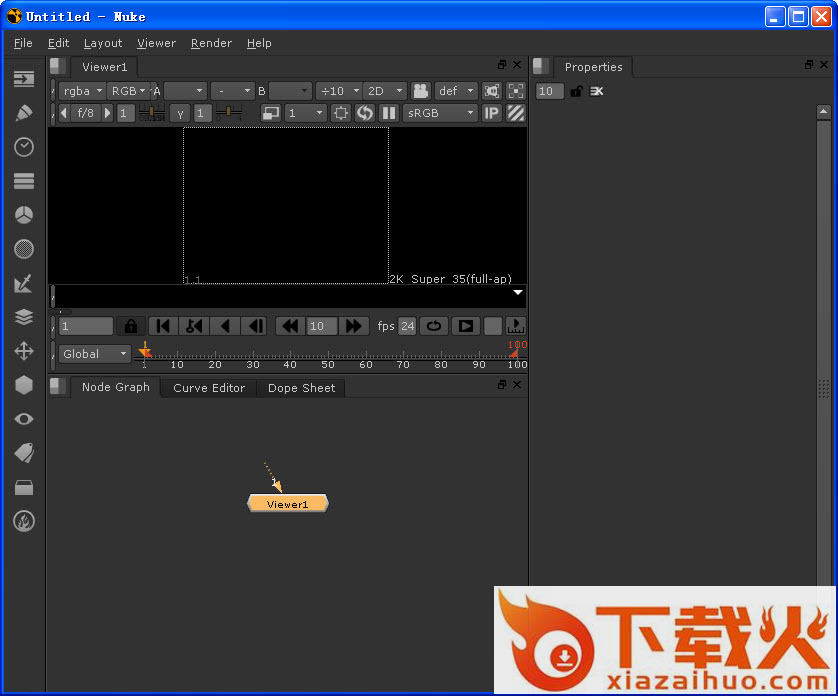Image resolution: width=838 pixels, height=696 pixels.
Task: Click the gain slider in viewer
Action: click(152, 112)
